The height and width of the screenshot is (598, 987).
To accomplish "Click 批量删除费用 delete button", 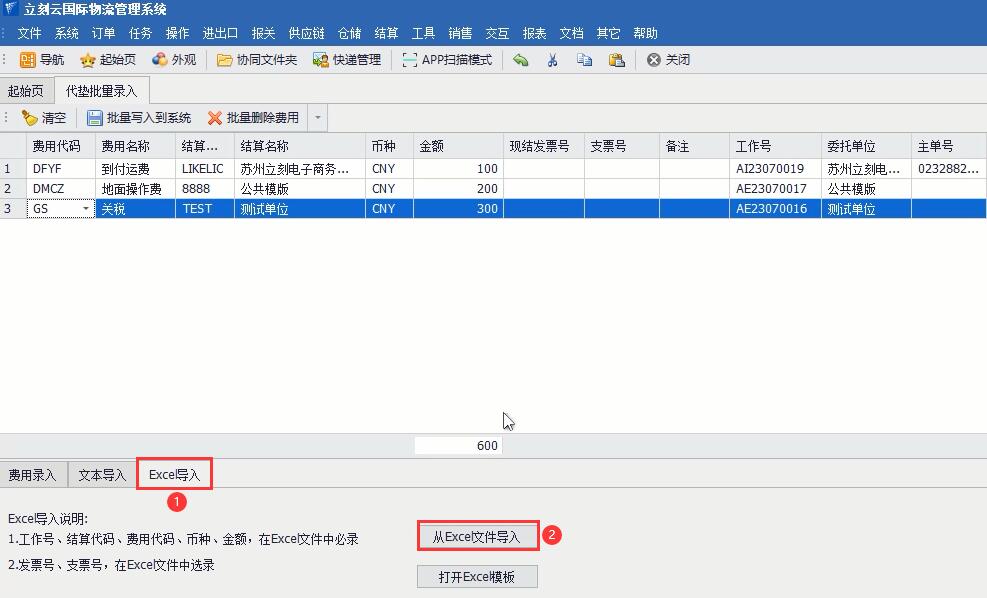I will [253, 118].
